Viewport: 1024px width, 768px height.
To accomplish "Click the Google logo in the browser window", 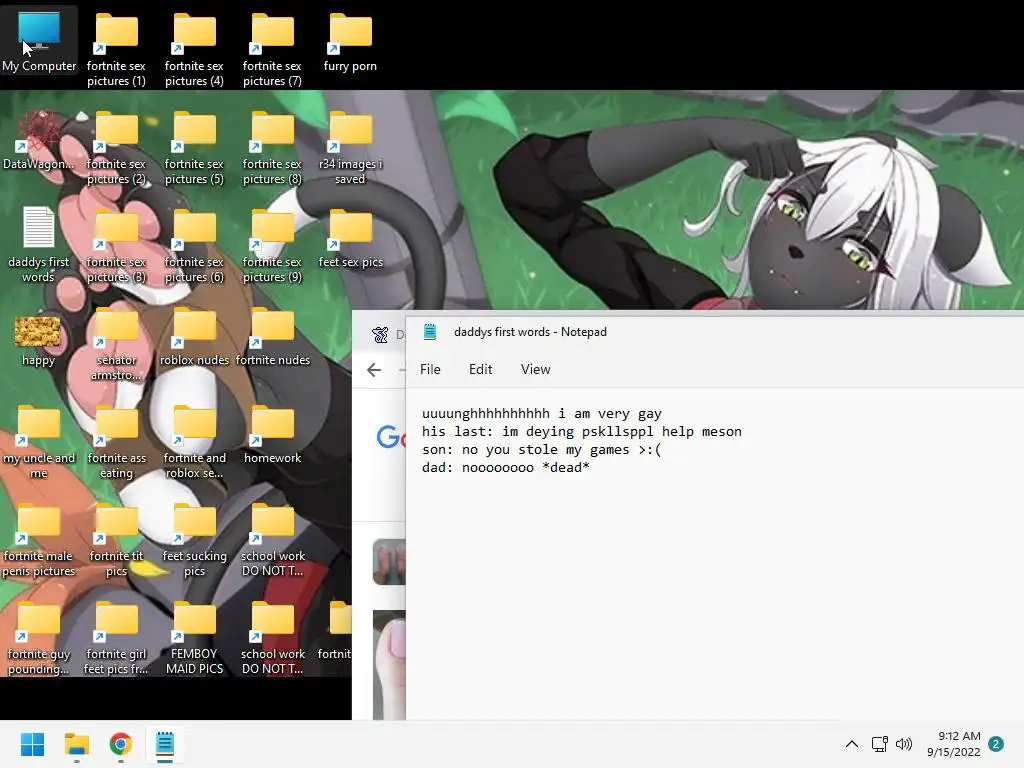I will click(x=391, y=436).
